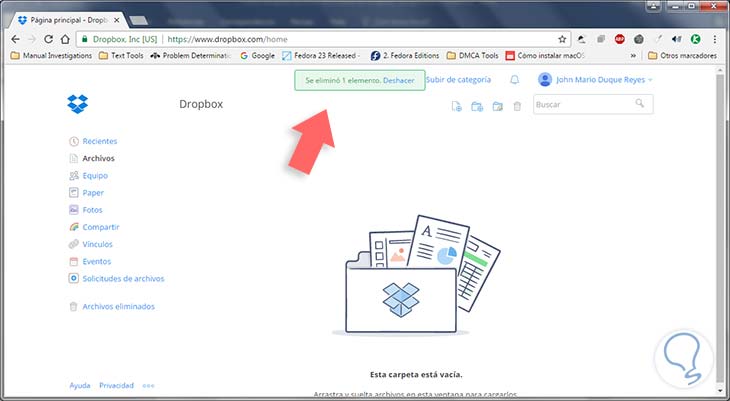Click the Archivos eliminados trash icon

[x=73, y=306]
